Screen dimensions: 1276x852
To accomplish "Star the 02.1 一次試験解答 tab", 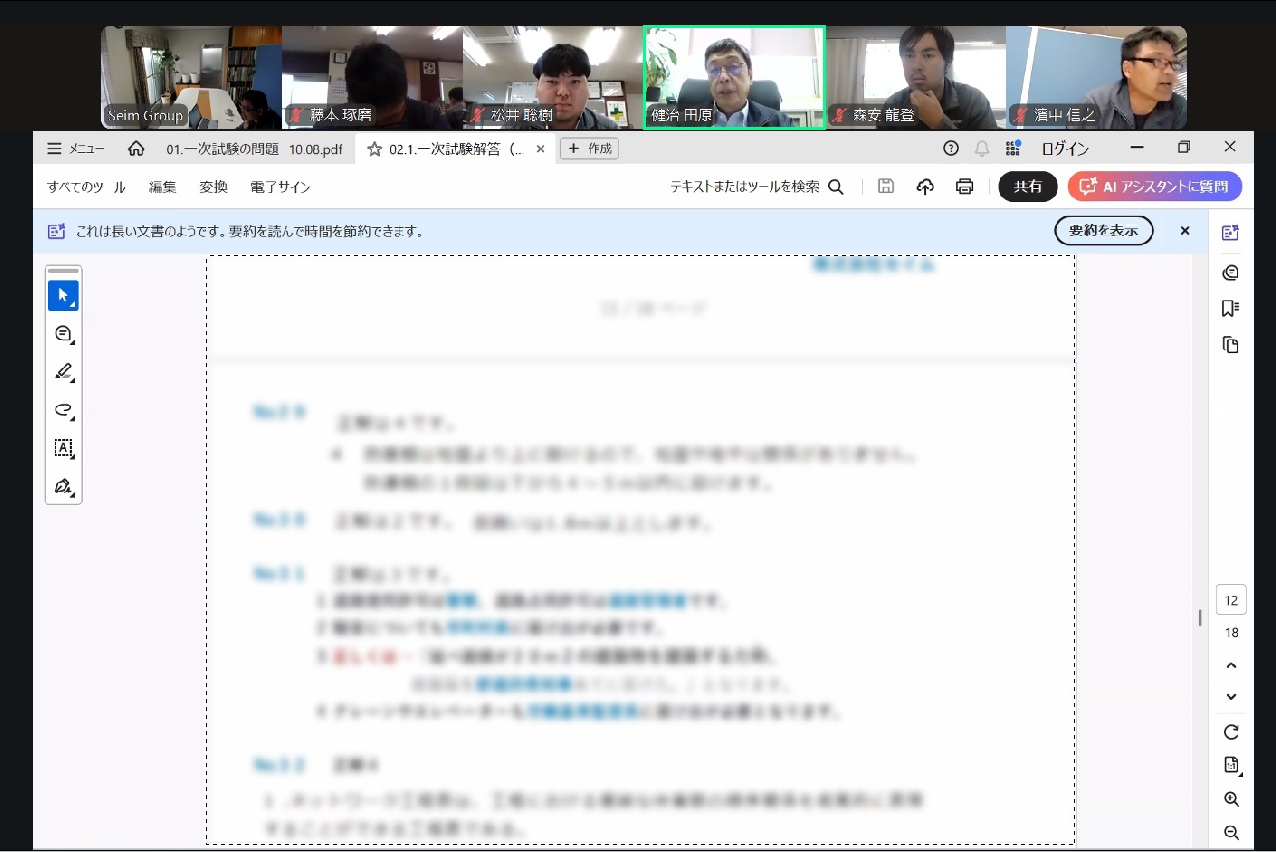I will [375, 149].
